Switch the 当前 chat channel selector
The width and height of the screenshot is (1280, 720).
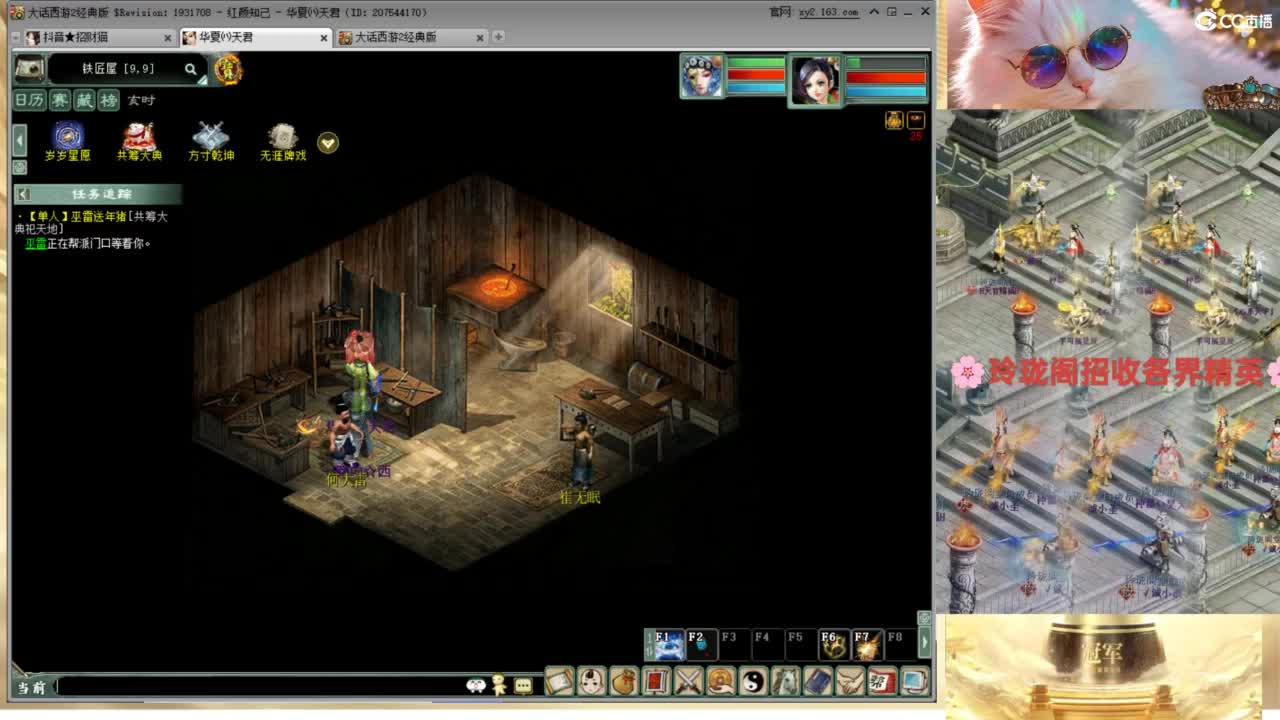(32, 687)
